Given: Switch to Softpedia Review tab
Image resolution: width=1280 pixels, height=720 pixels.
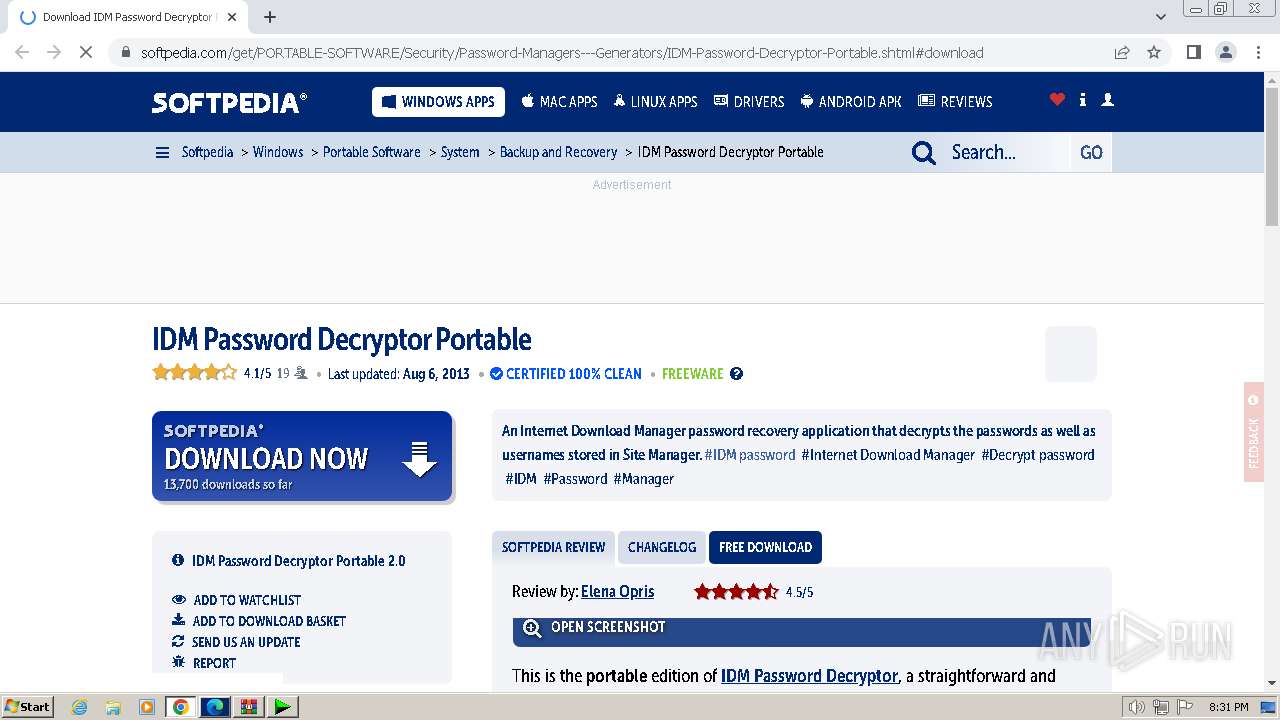Looking at the screenshot, I should (554, 547).
